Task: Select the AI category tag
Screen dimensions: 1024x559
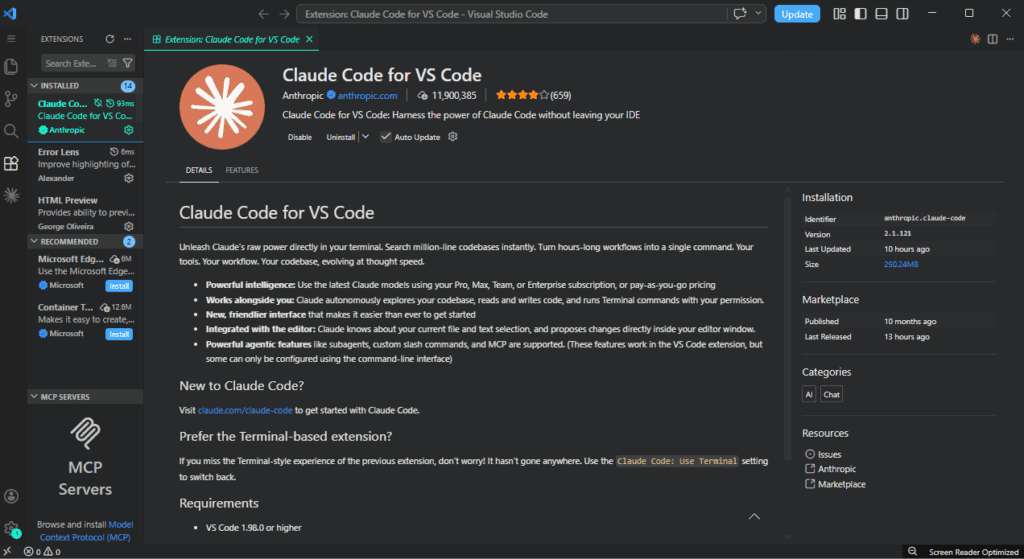Action: pos(808,394)
